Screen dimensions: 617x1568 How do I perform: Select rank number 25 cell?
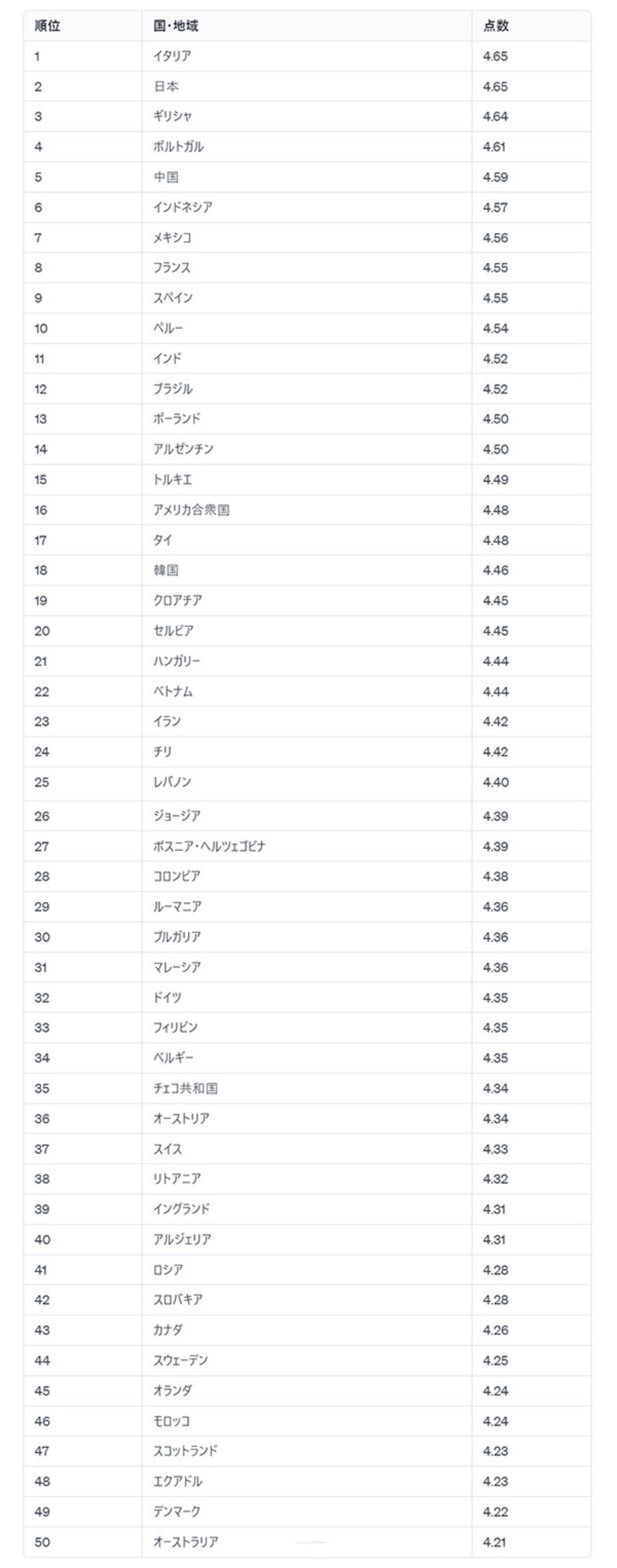click(x=42, y=782)
